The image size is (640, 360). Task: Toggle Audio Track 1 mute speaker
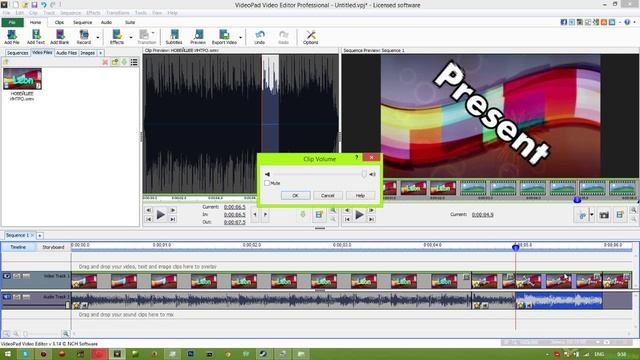(x=7, y=297)
